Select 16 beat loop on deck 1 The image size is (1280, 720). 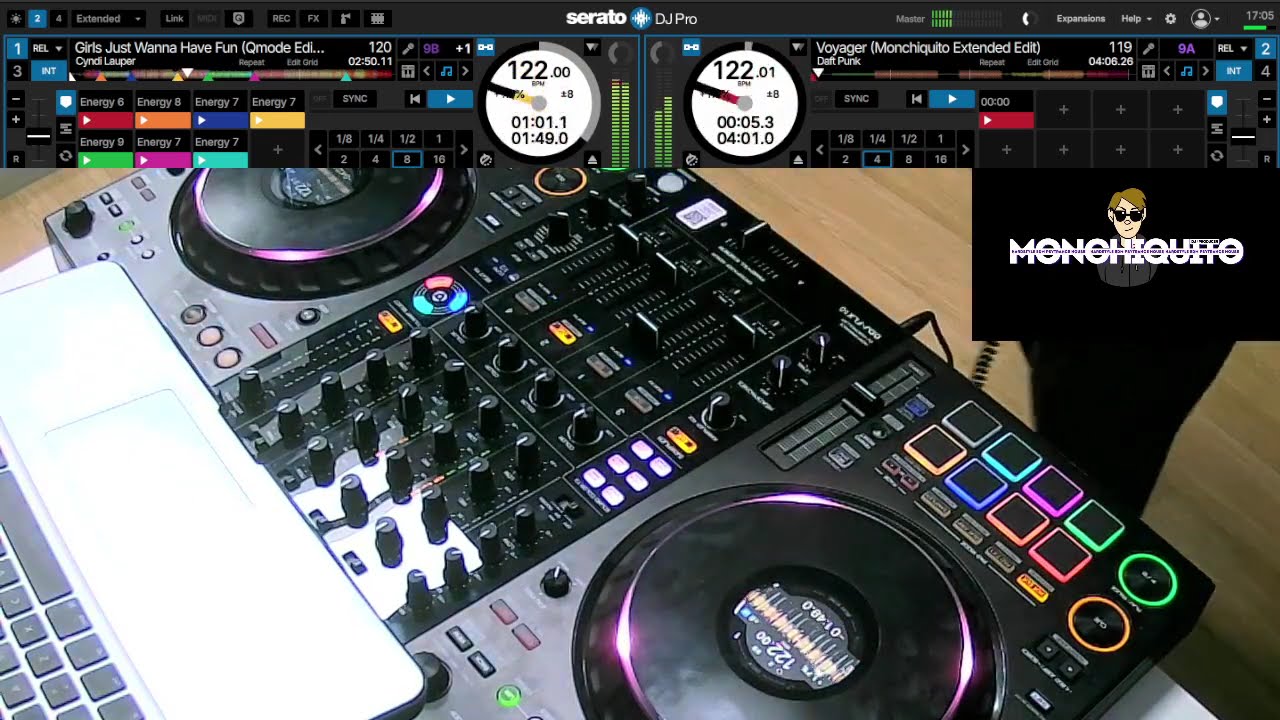click(439, 159)
